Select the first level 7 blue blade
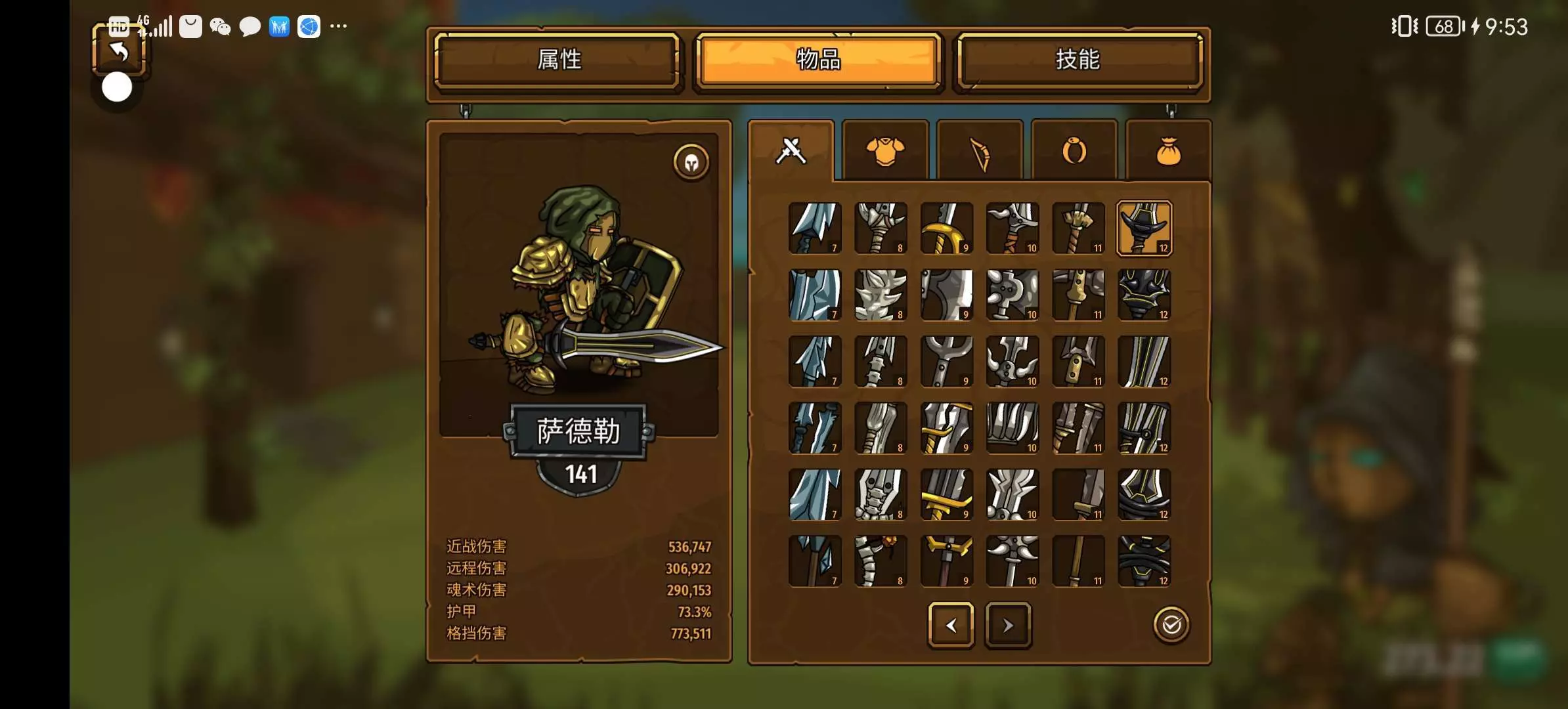1568x709 pixels. pos(815,228)
